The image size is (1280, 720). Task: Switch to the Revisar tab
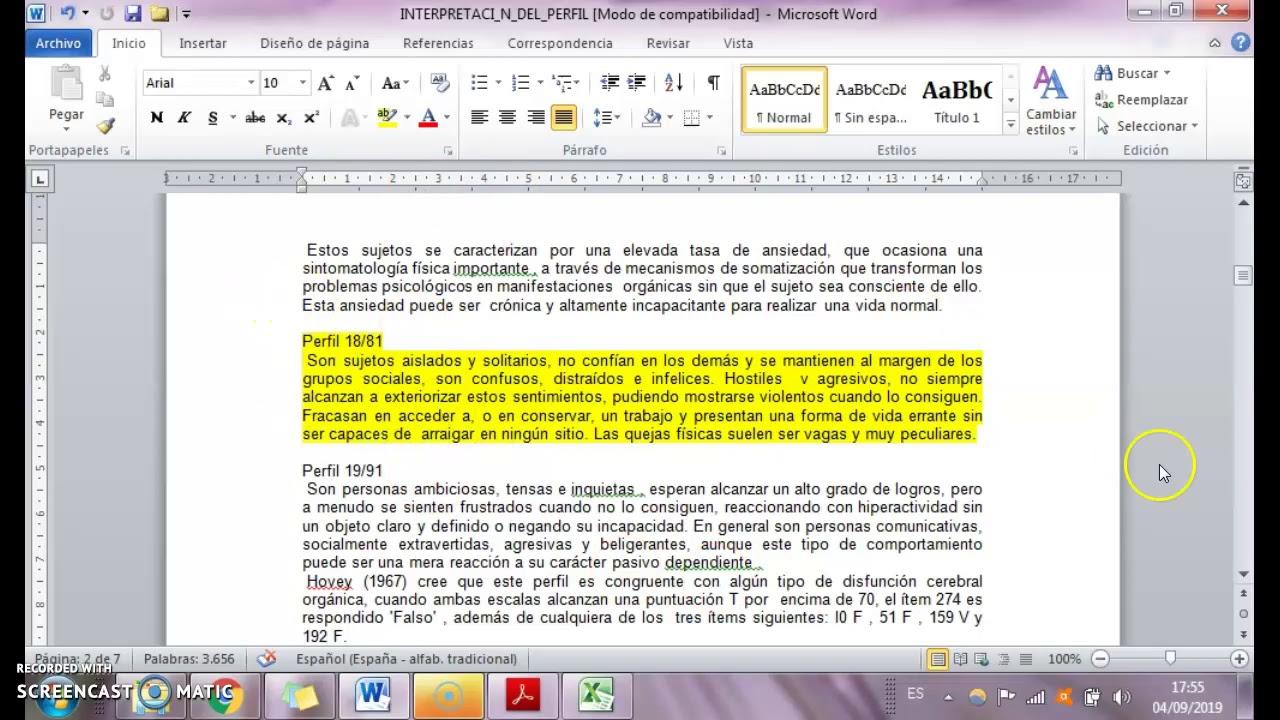(668, 43)
